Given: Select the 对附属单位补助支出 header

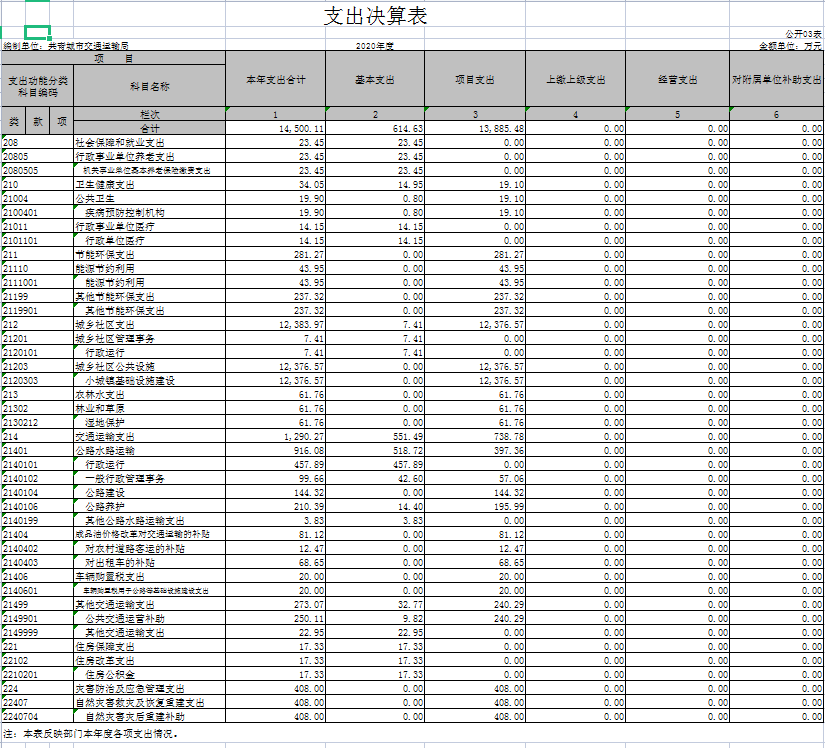Looking at the screenshot, I should click(776, 79).
